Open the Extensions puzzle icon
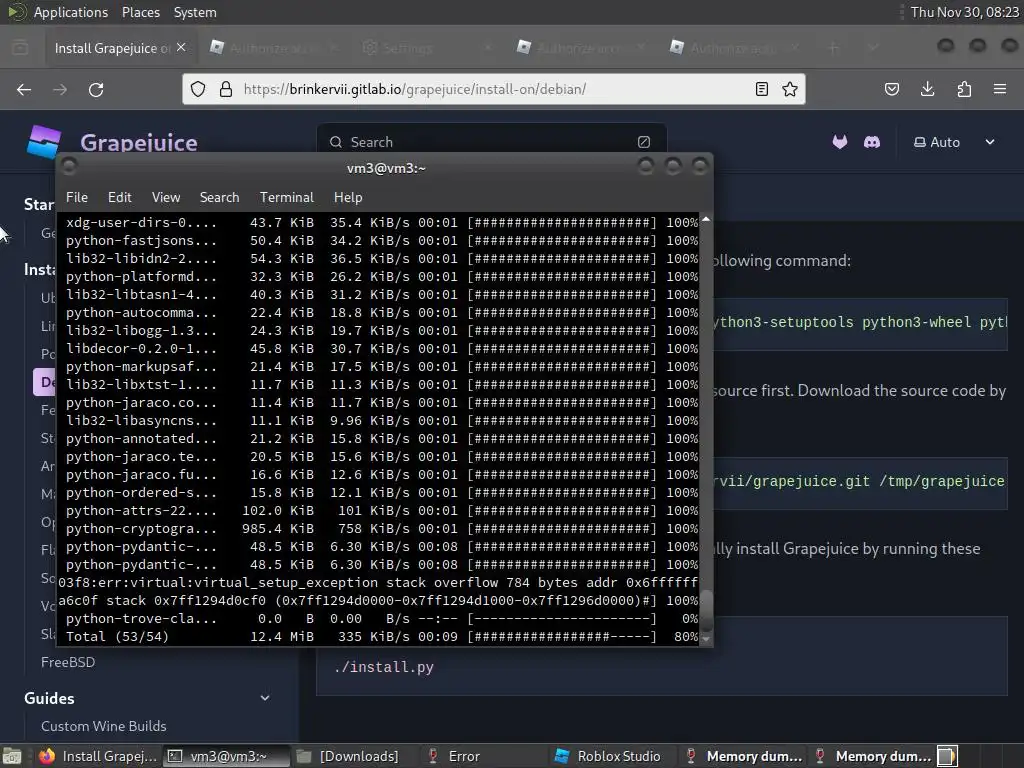 (x=964, y=89)
